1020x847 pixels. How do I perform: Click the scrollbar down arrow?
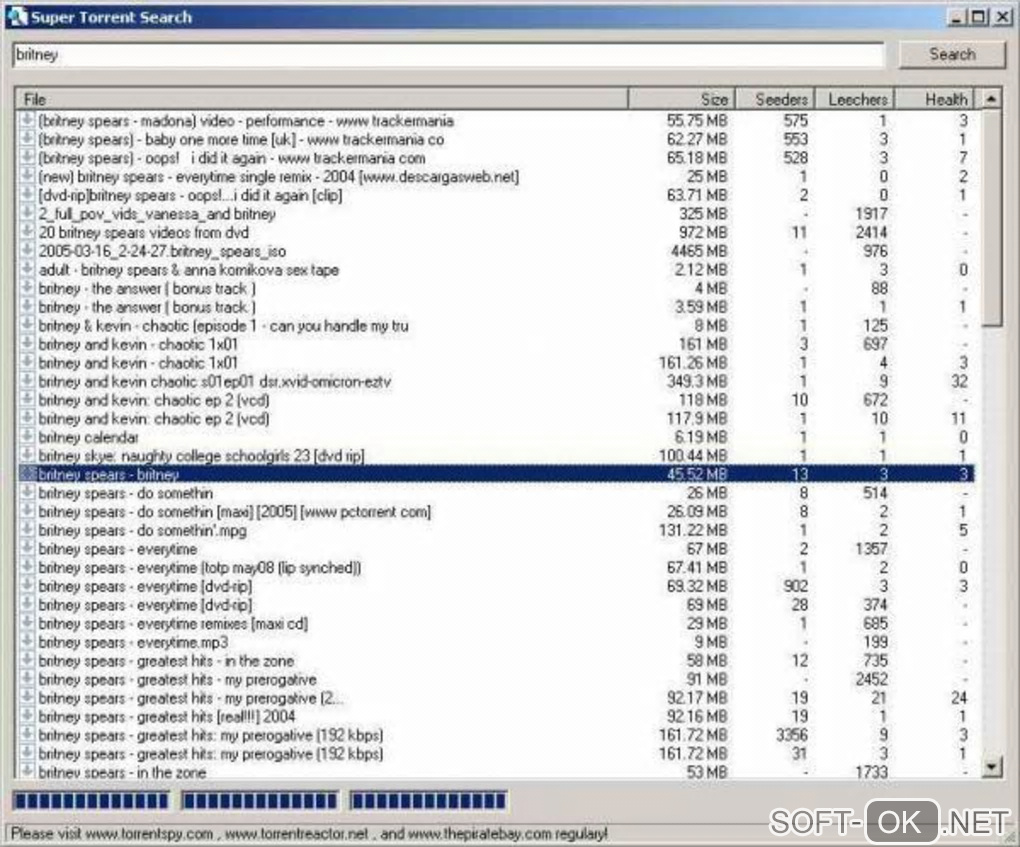pos(991,767)
